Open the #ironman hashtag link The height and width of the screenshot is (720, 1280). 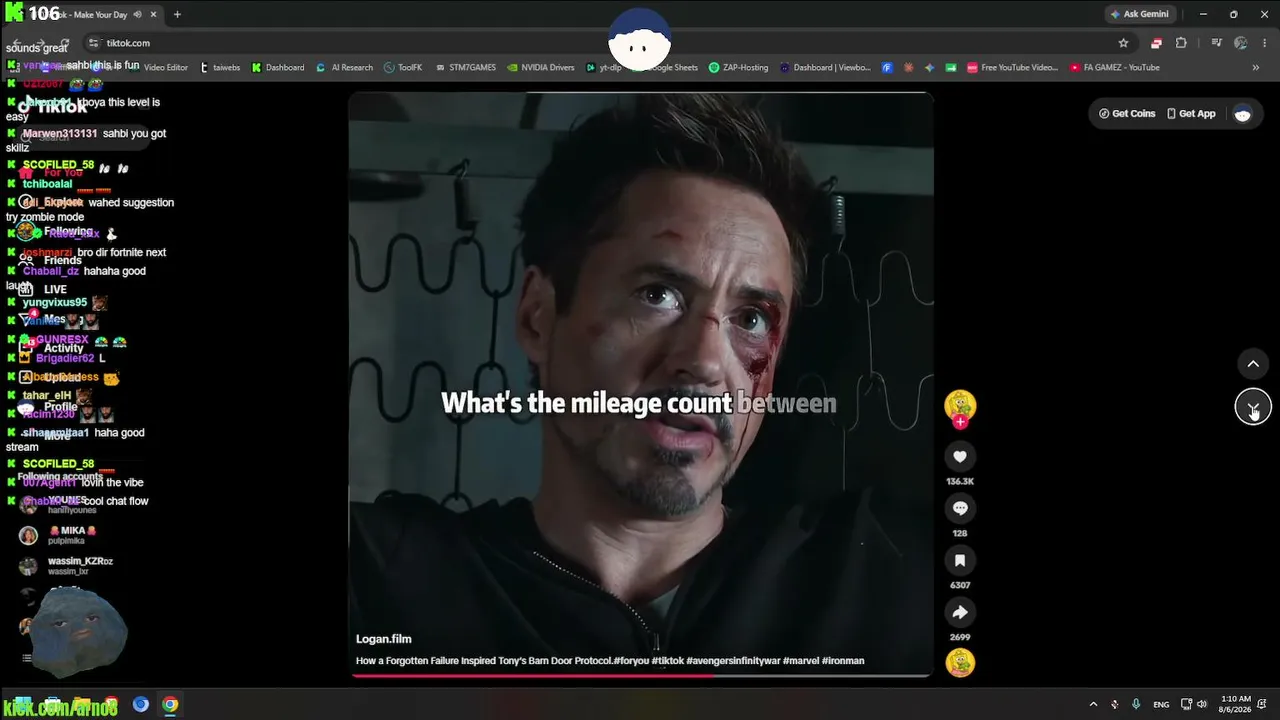843,661
